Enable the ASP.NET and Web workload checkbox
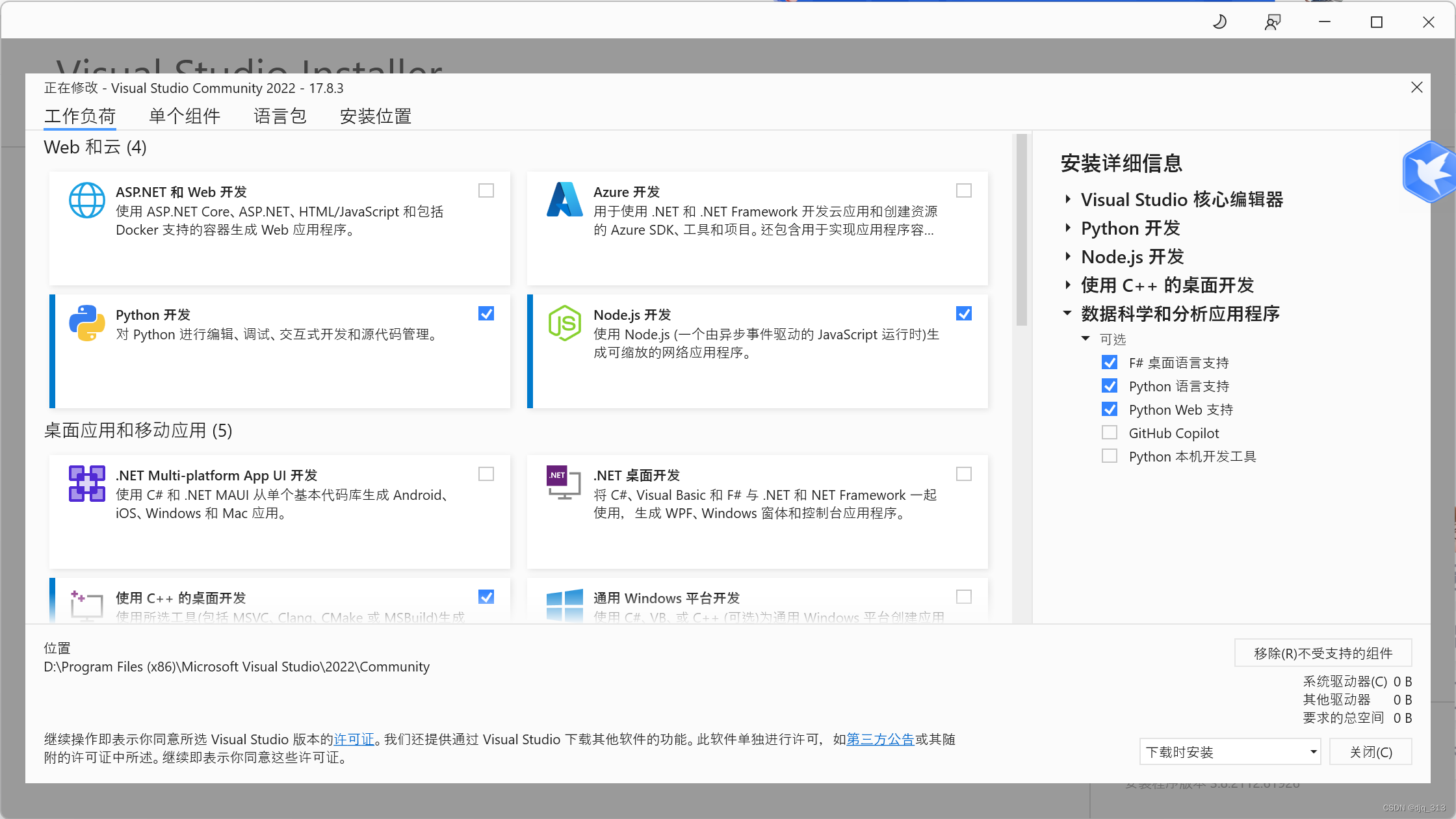 486,190
